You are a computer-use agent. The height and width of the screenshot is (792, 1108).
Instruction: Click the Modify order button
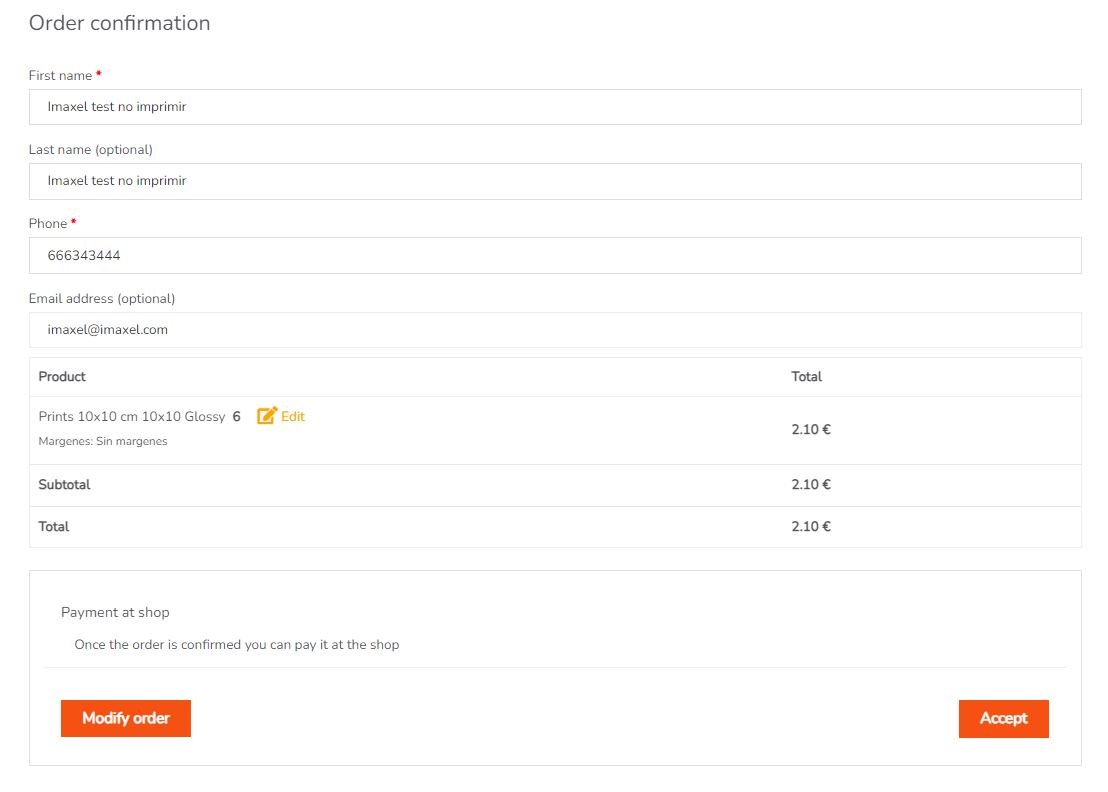point(126,718)
